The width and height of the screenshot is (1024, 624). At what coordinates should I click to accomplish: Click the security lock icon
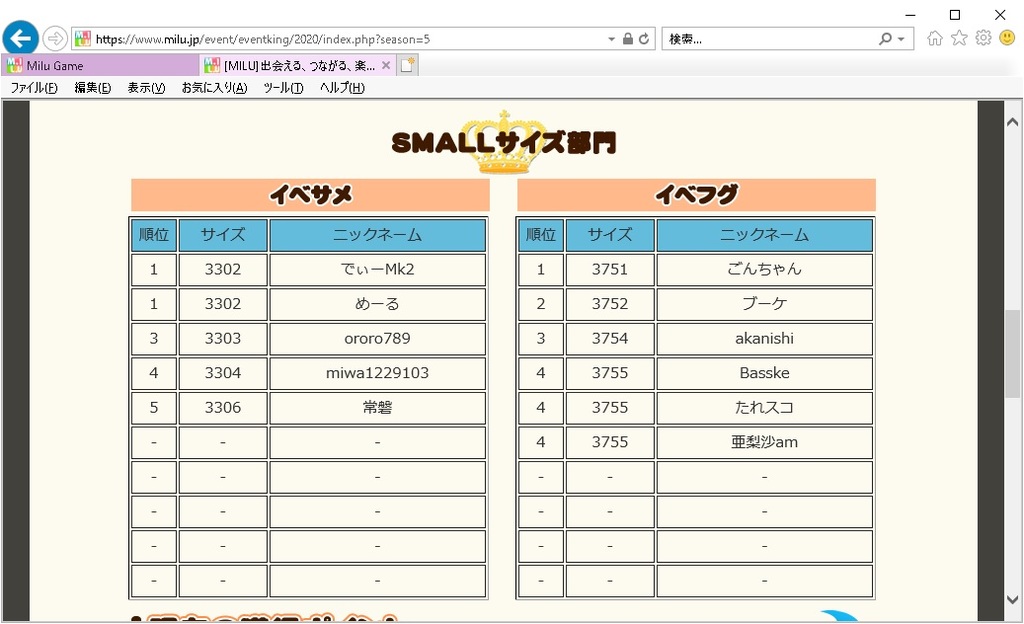(x=627, y=39)
